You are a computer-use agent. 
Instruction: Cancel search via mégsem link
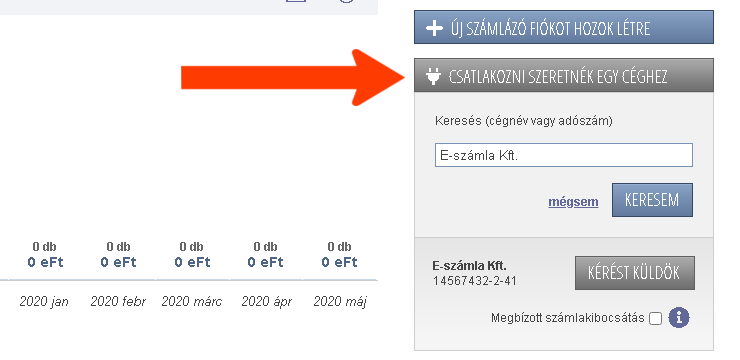(x=573, y=202)
